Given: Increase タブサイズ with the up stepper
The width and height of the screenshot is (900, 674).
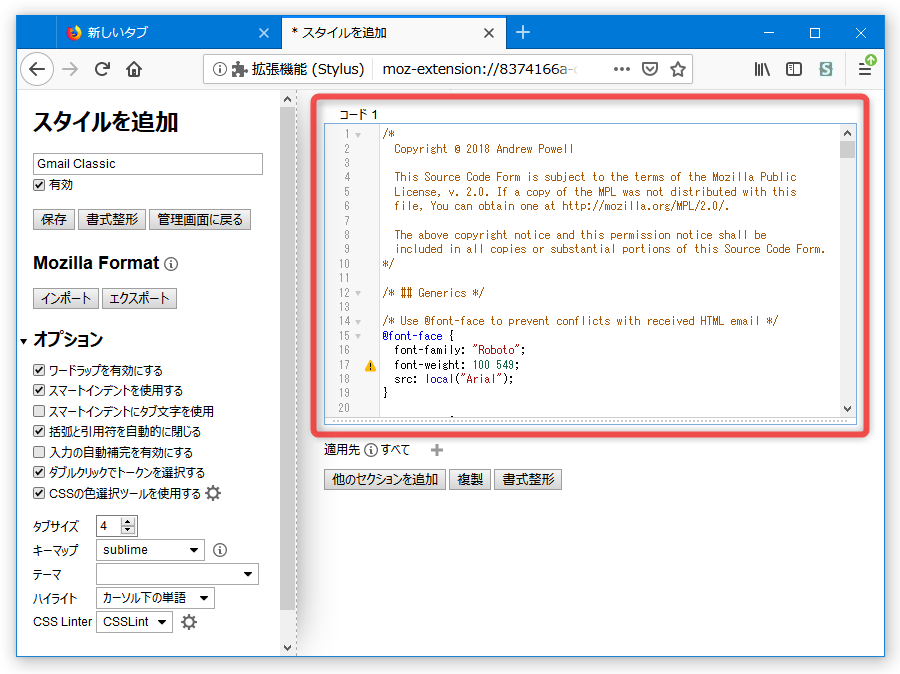Looking at the screenshot, I should click(129, 521).
